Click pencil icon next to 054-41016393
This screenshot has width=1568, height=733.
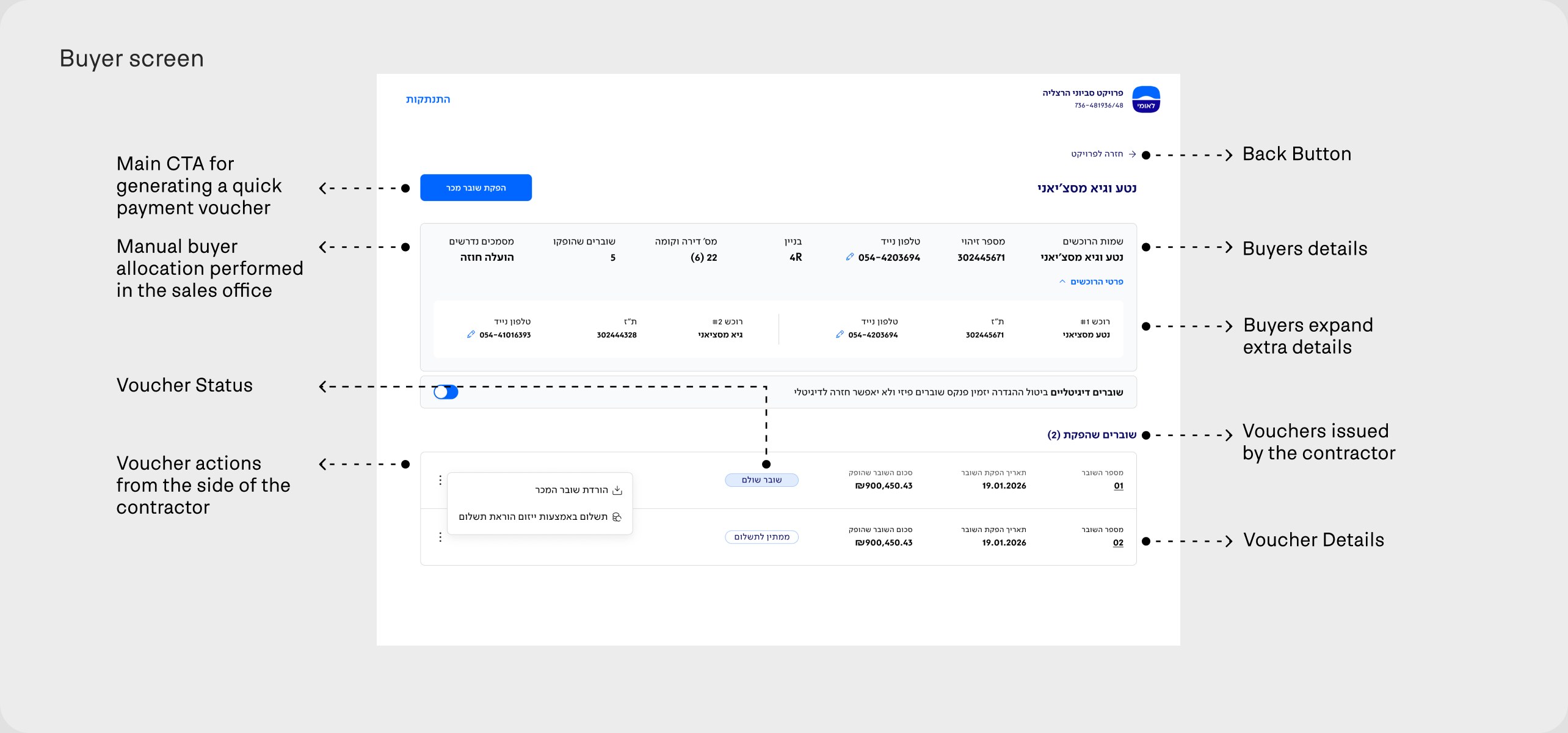coord(471,335)
